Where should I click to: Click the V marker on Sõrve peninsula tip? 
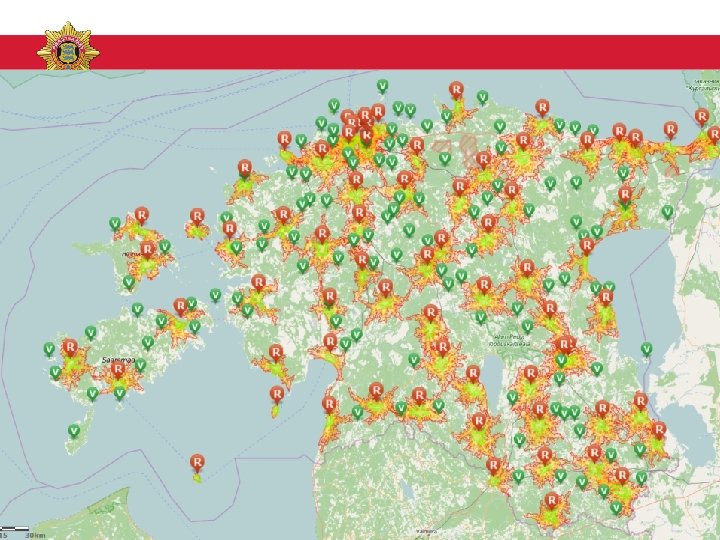point(74,431)
